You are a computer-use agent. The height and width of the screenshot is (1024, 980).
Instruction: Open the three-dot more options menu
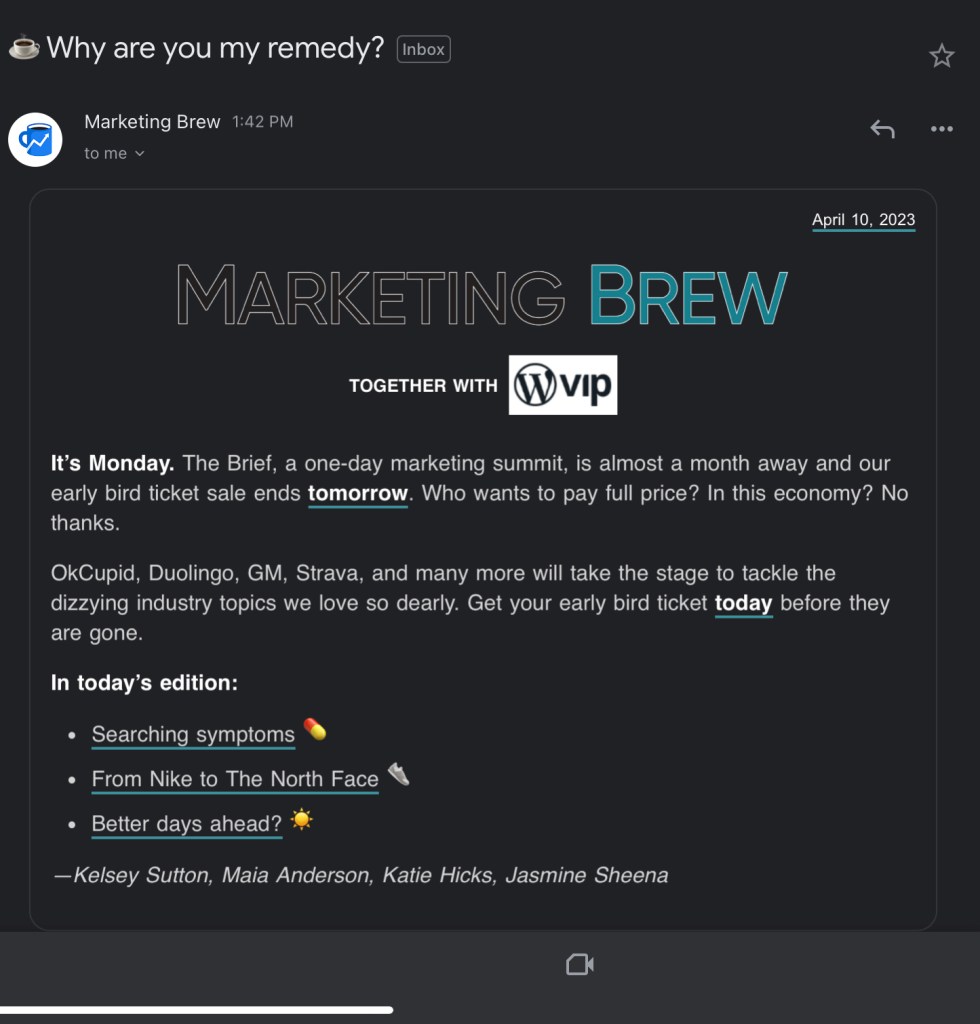941,129
